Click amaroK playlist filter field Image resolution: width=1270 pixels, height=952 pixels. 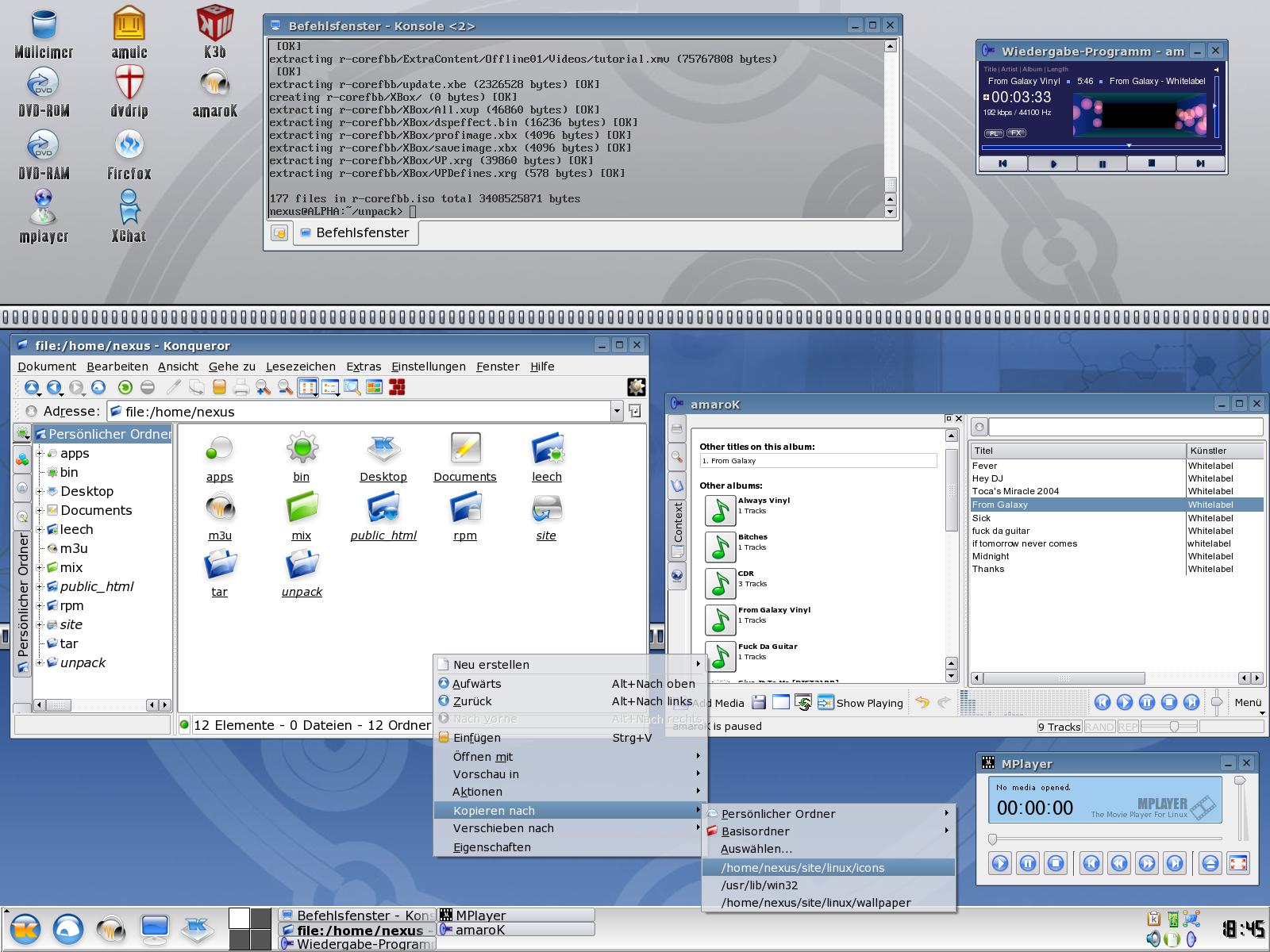pyautogui.click(x=1126, y=427)
